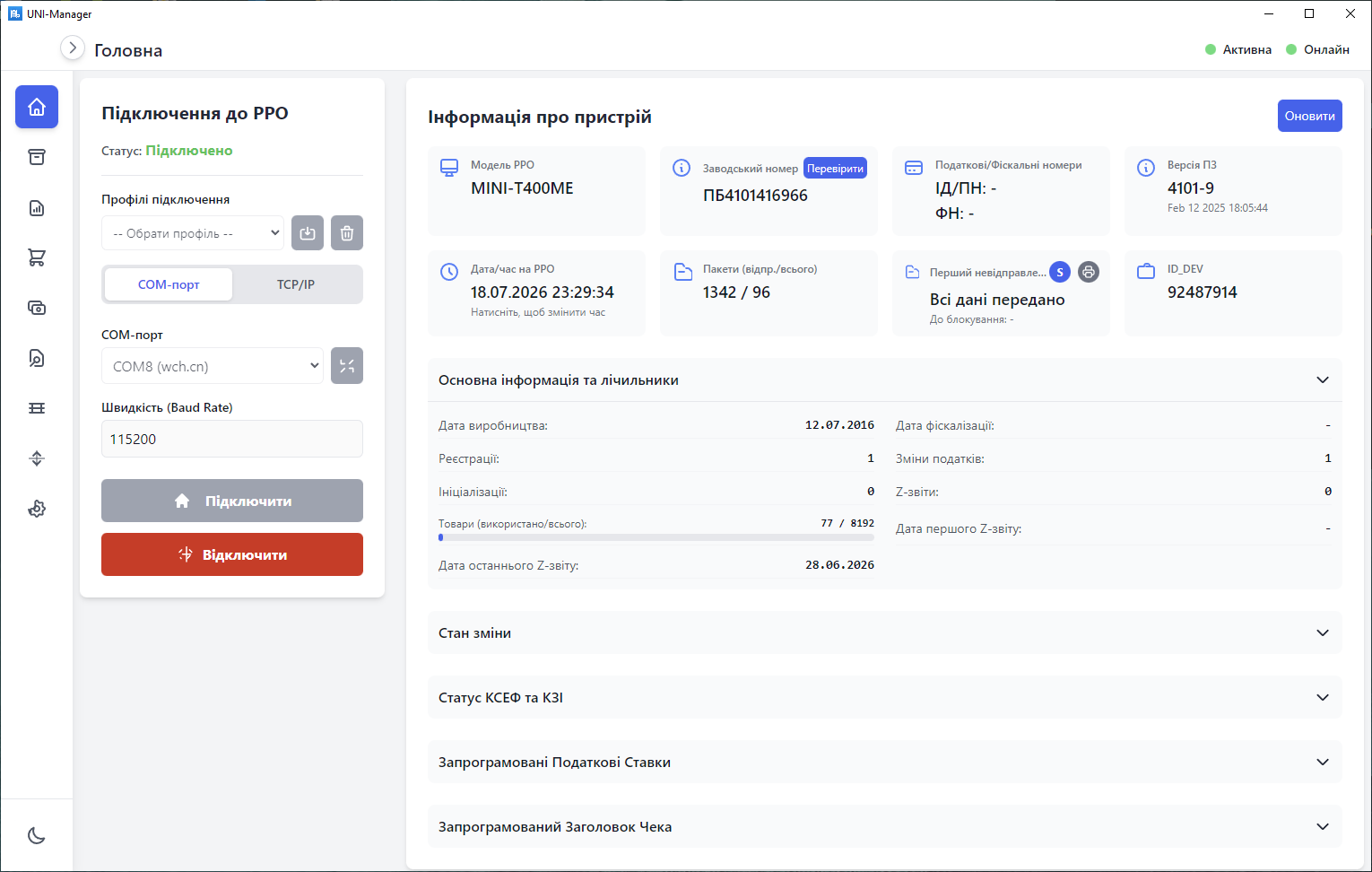
Task: Click the firmware date Feb 12 2025 18:05:44
Action: tap(1218, 208)
